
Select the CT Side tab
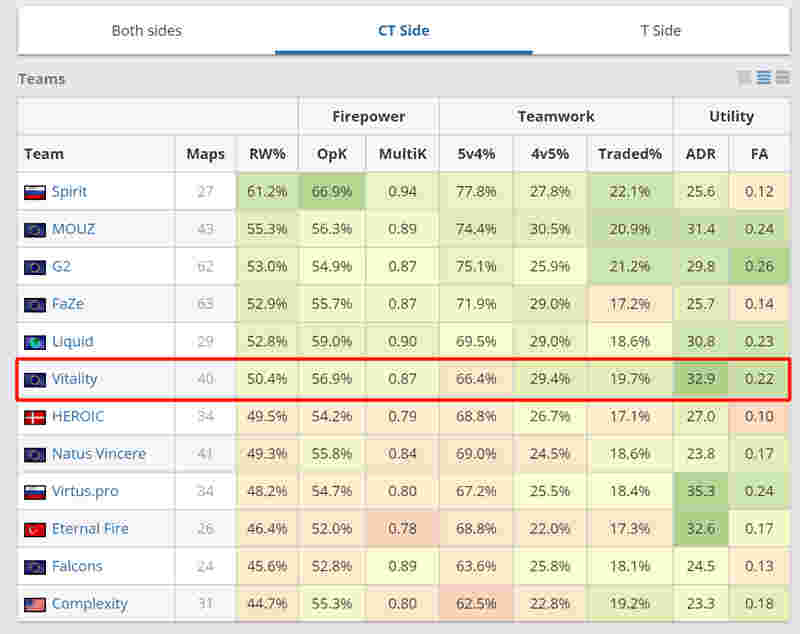pyautogui.click(x=403, y=31)
